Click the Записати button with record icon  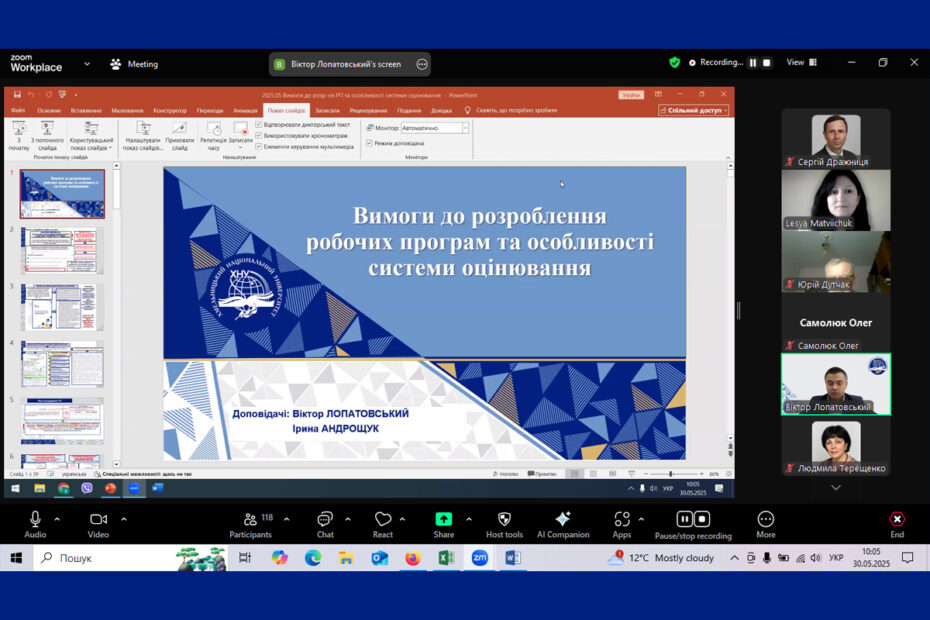tap(240, 136)
